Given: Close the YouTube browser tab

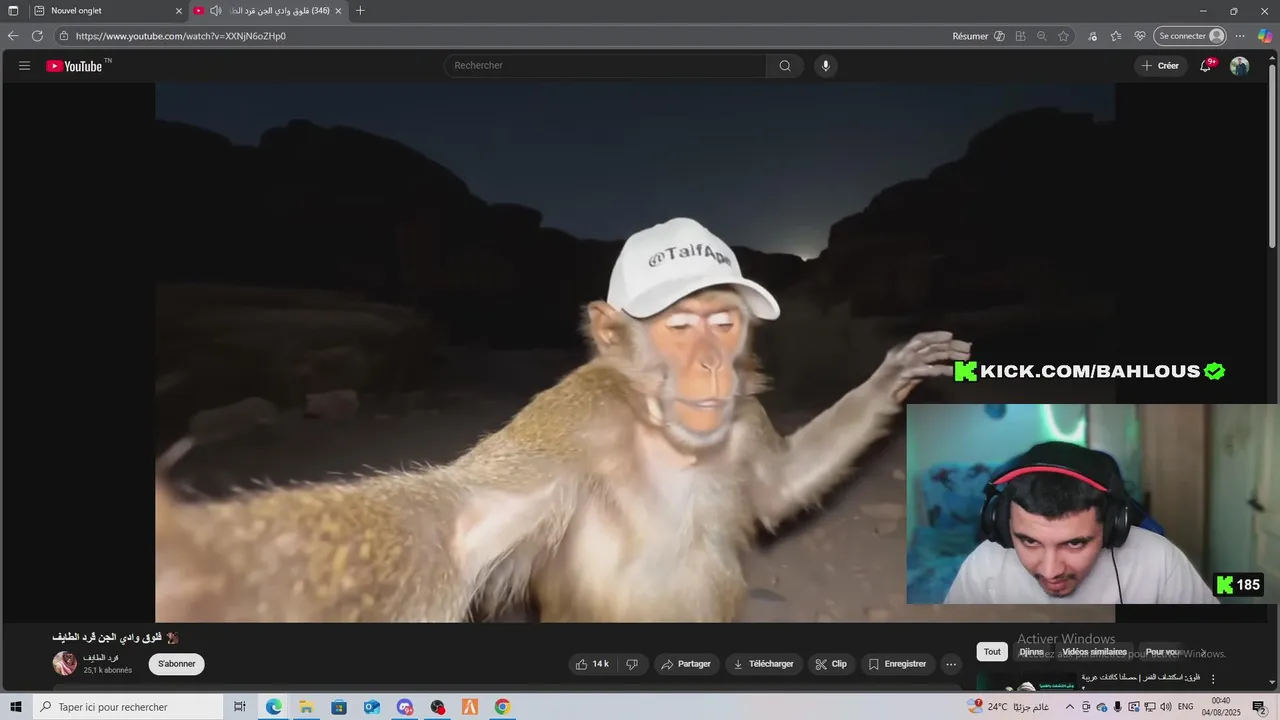Looking at the screenshot, I should tap(338, 11).
